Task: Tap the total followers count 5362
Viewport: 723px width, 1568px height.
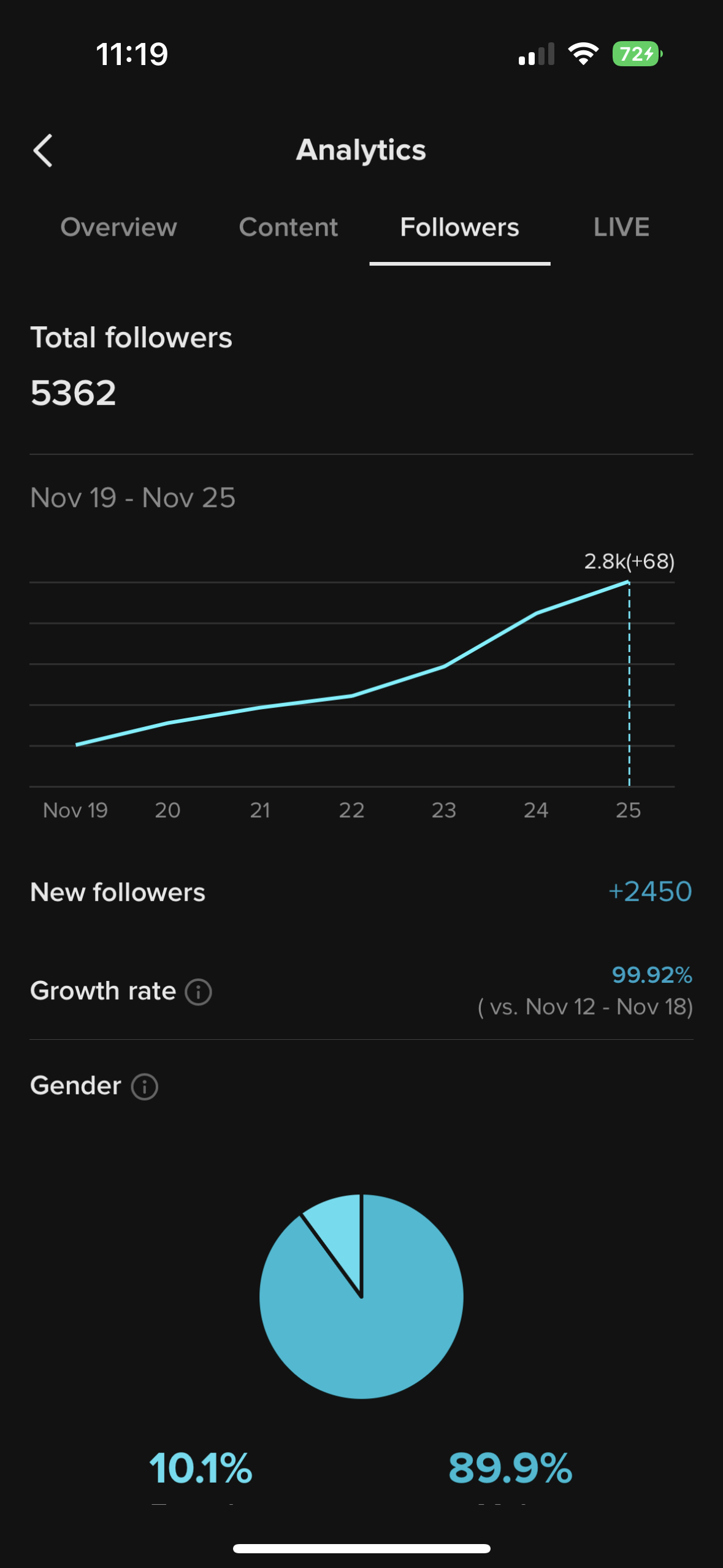Action: (74, 393)
